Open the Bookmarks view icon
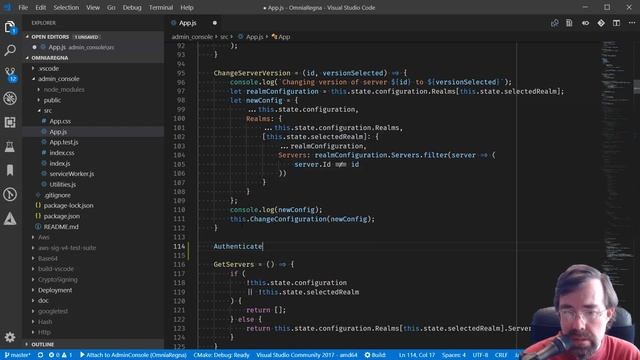640x360 pixels. pyautogui.click(x=10, y=170)
